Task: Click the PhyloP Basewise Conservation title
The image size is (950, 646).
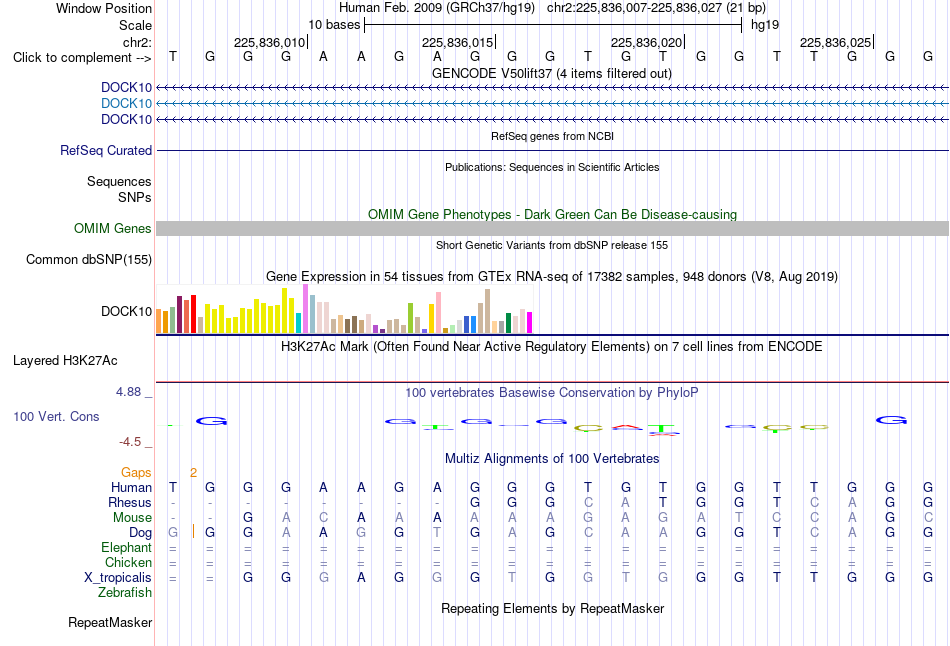Action: pyautogui.click(x=552, y=393)
